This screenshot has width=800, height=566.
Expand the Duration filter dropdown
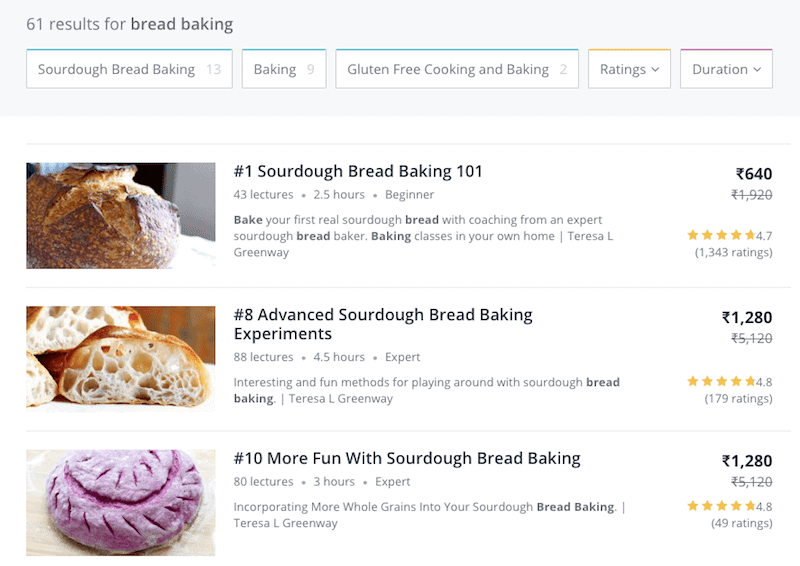pos(726,69)
